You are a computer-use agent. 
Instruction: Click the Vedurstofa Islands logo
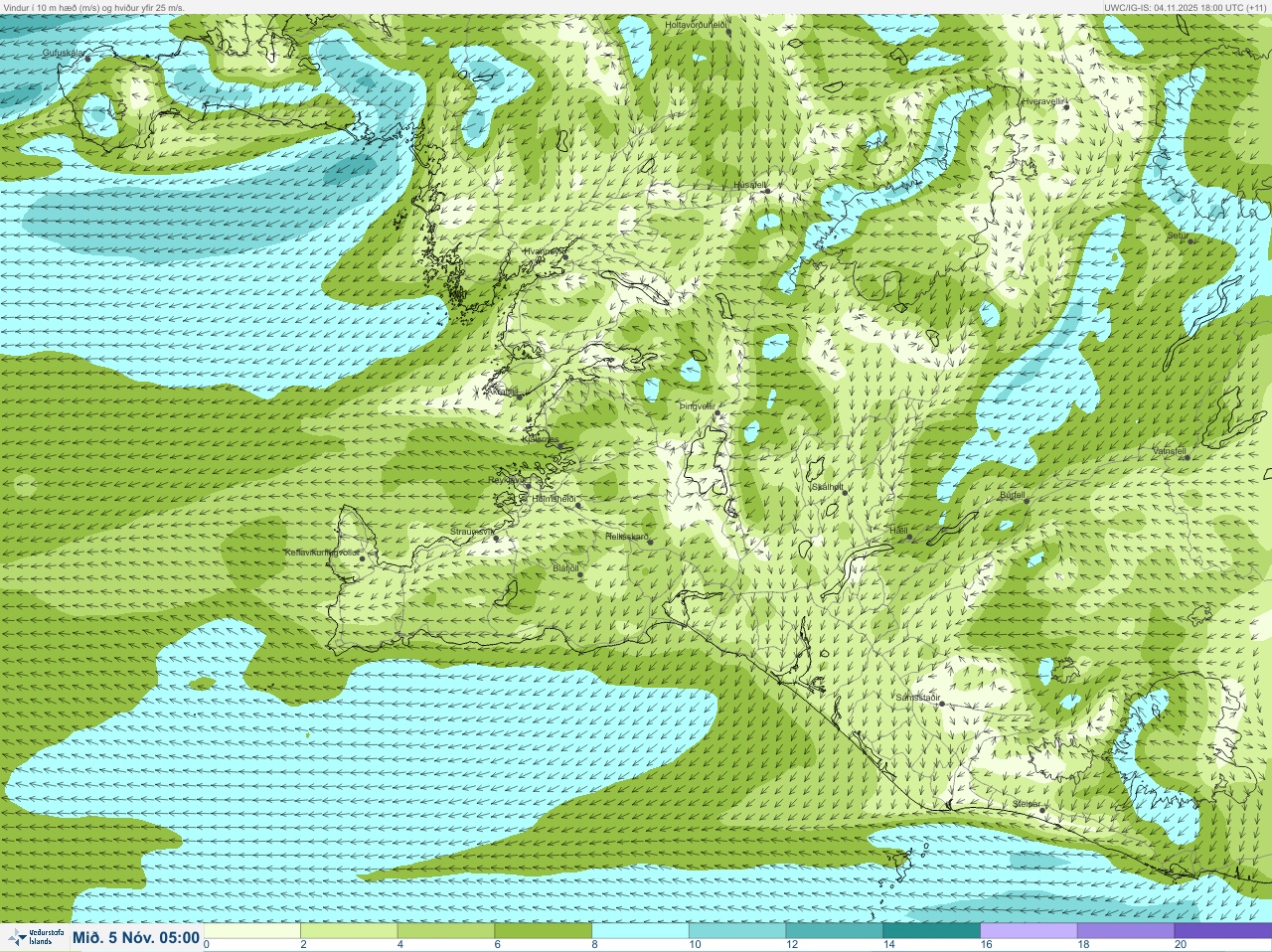[36, 937]
